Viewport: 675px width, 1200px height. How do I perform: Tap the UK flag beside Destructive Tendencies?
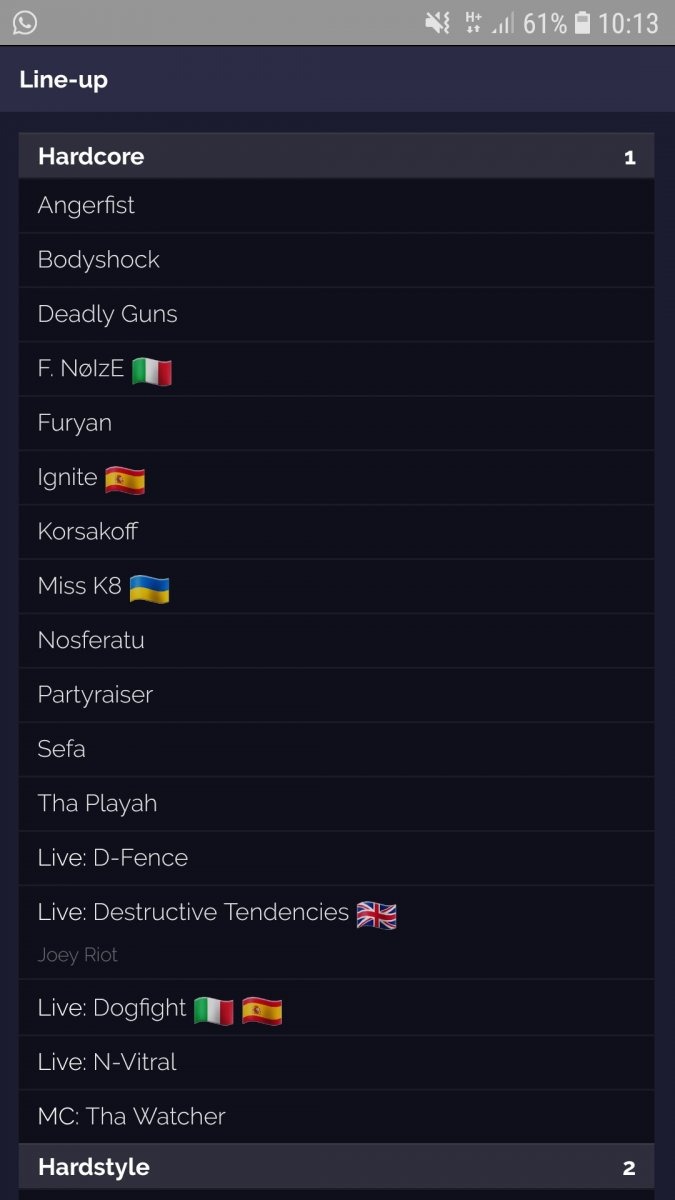coord(376,914)
